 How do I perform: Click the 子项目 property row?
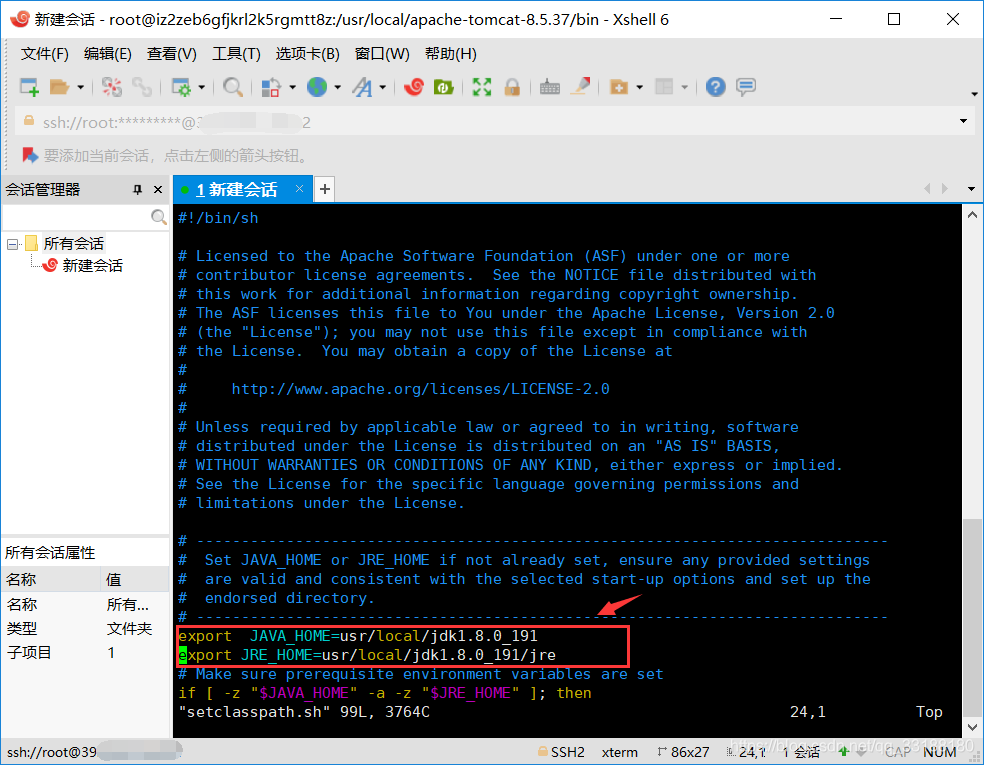coord(85,653)
